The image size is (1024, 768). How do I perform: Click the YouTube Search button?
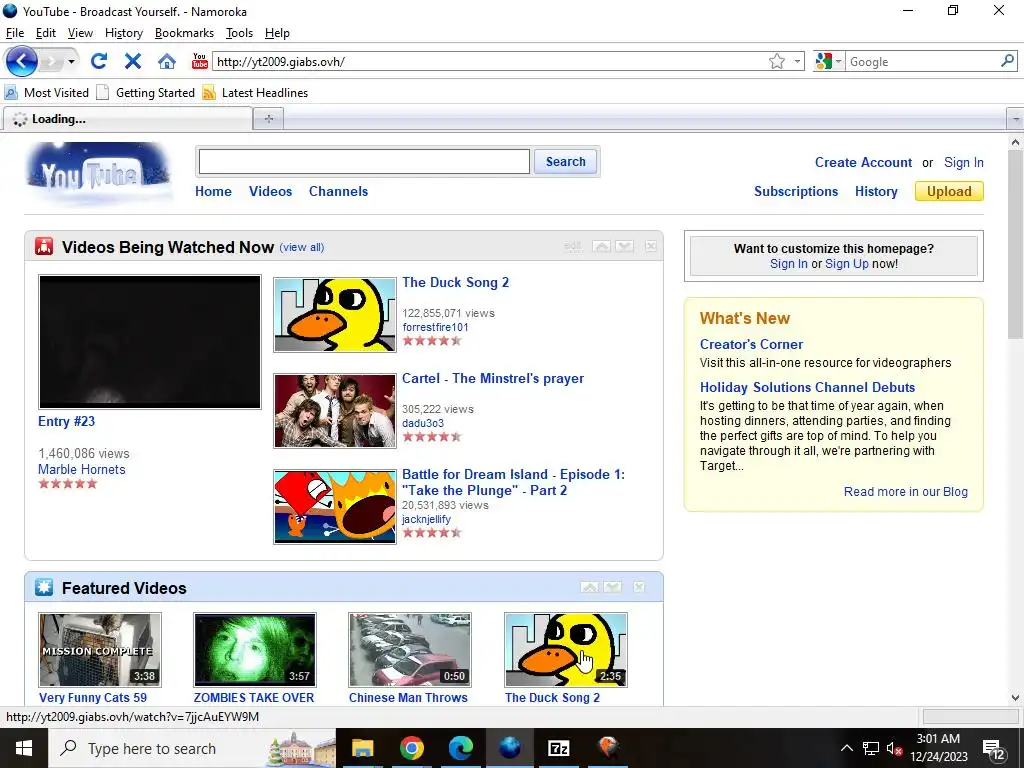tap(566, 161)
